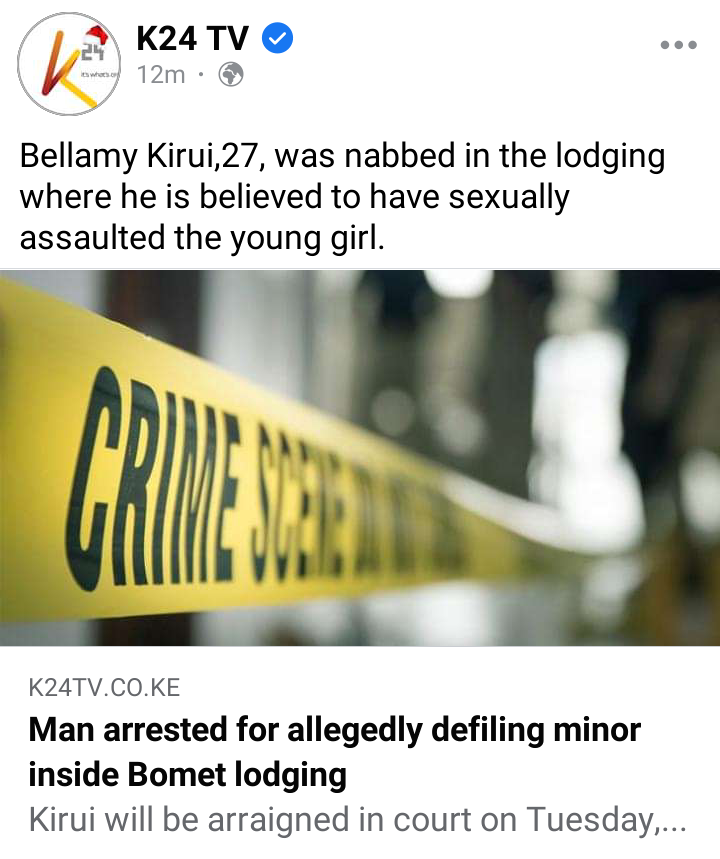The image size is (720, 859).
Task: Click the blue verified badge
Action: (278, 38)
